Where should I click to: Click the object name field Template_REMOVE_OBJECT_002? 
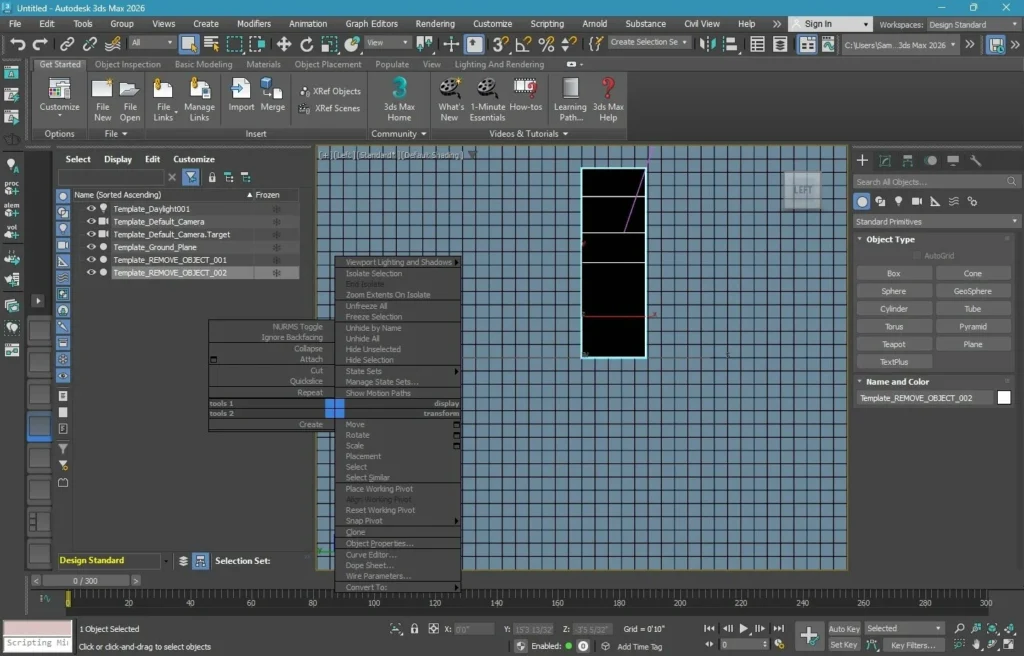pyautogui.click(x=923, y=398)
